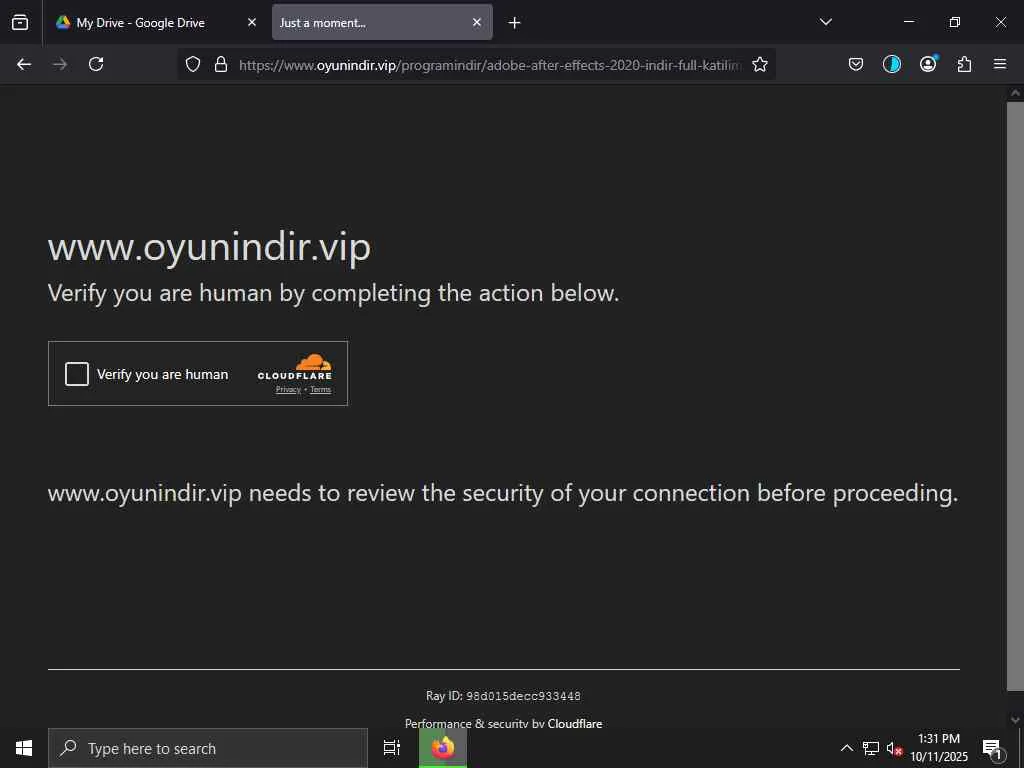
Task: Follow the Cloudflare footer link
Action: (x=575, y=723)
